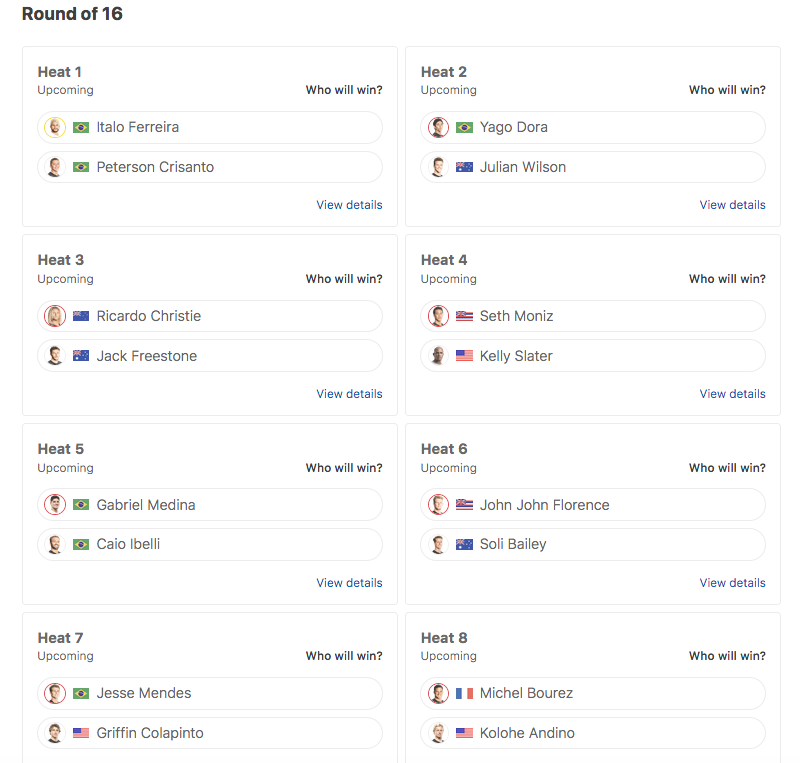
Task: Click the Australia flag next to Soli Bailey
Action: click(464, 545)
